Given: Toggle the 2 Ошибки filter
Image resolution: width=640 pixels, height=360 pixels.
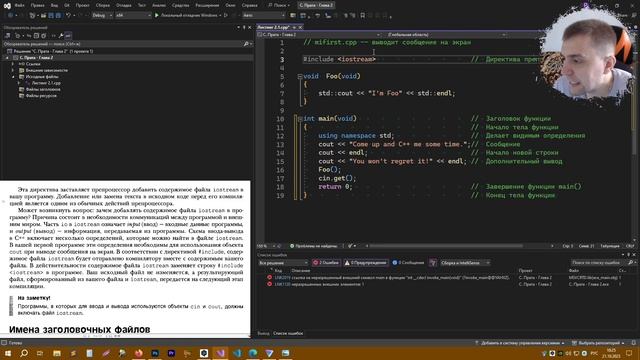Looking at the screenshot, I should pos(326,263).
